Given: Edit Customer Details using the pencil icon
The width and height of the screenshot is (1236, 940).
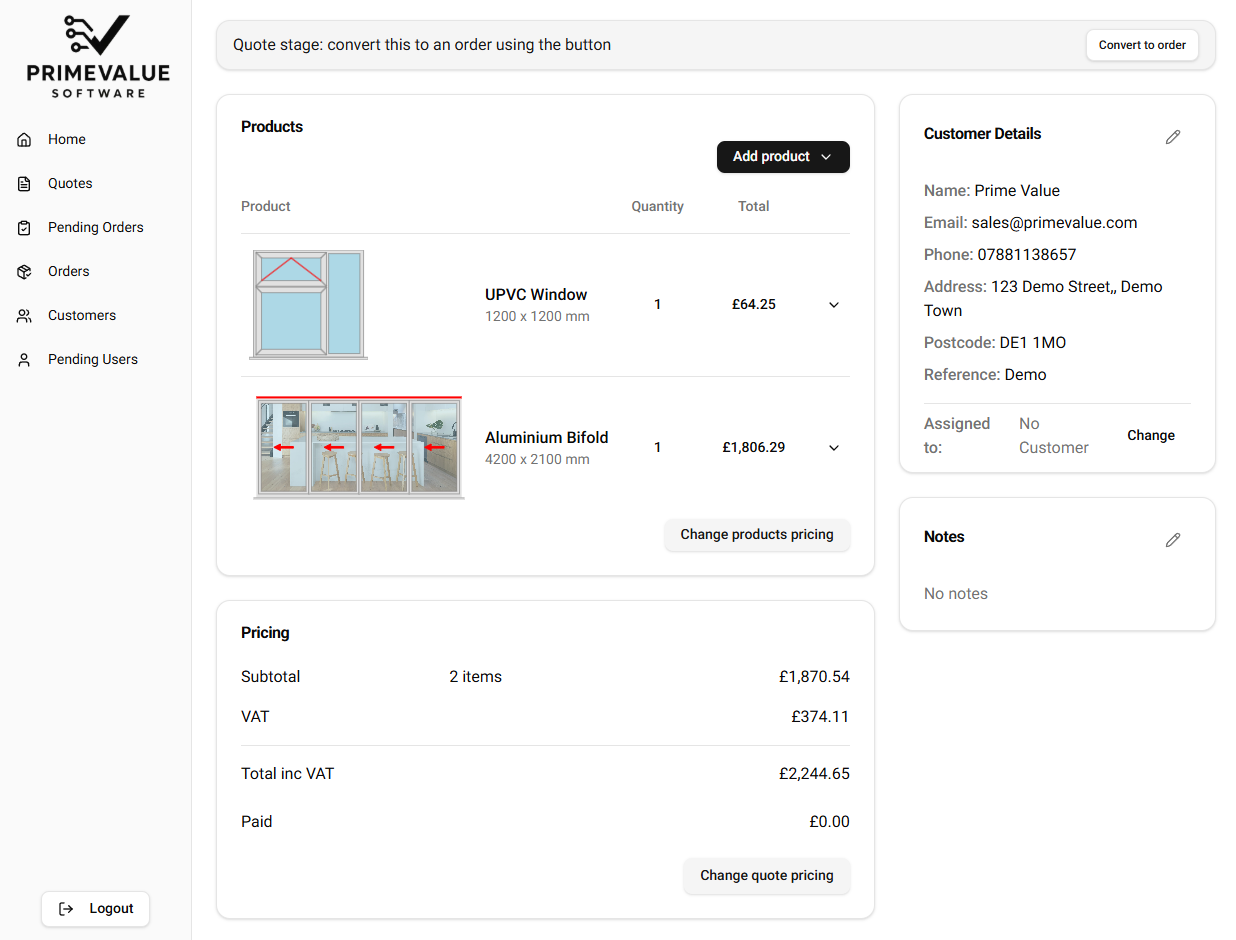Looking at the screenshot, I should click(x=1173, y=137).
